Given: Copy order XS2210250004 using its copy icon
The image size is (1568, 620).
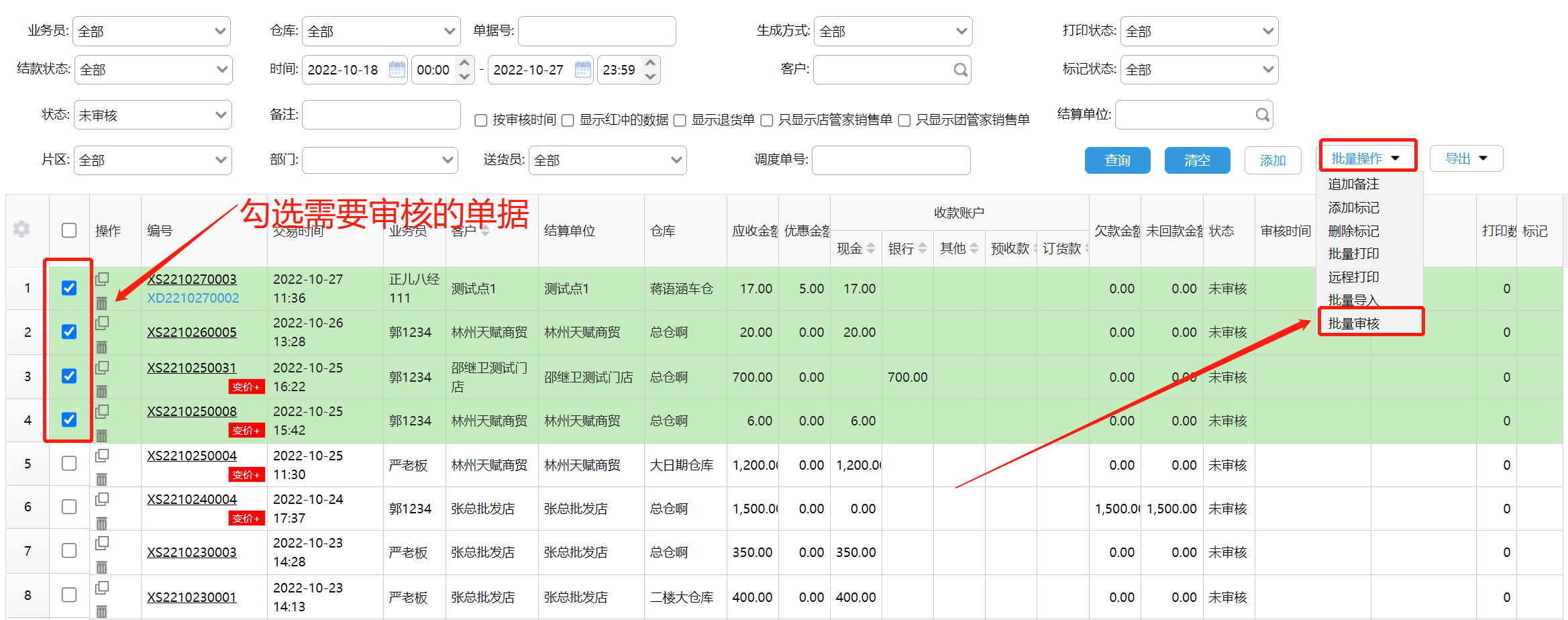Looking at the screenshot, I should (x=102, y=455).
